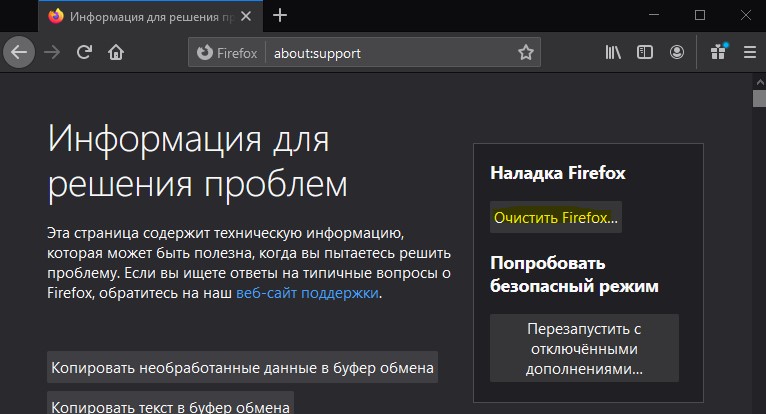Image resolution: width=766 pixels, height=414 pixels.
Task: Reload the current page
Action: point(85,52)
